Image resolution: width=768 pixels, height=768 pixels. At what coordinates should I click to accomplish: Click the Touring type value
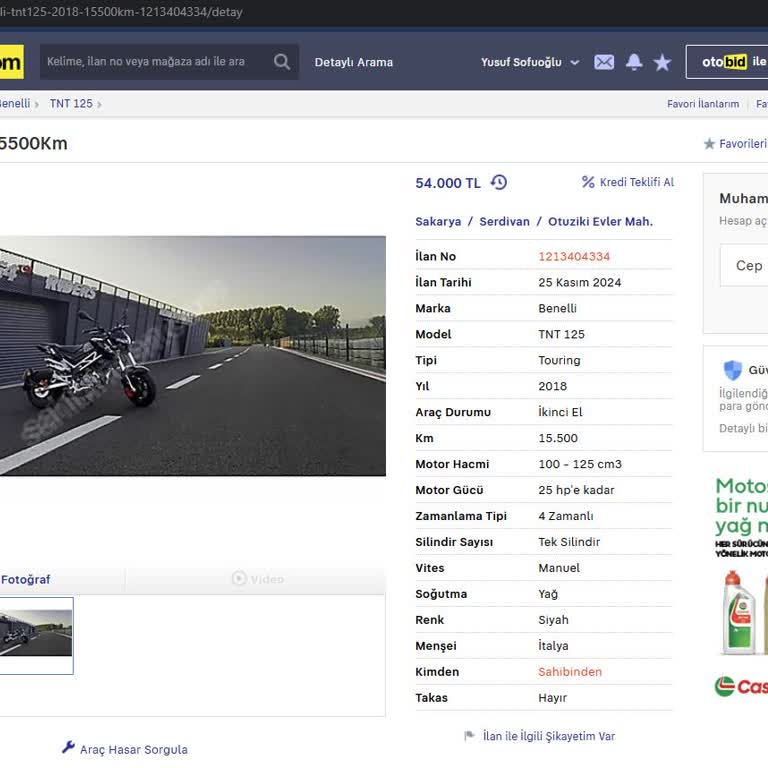(x=559, y=360)
